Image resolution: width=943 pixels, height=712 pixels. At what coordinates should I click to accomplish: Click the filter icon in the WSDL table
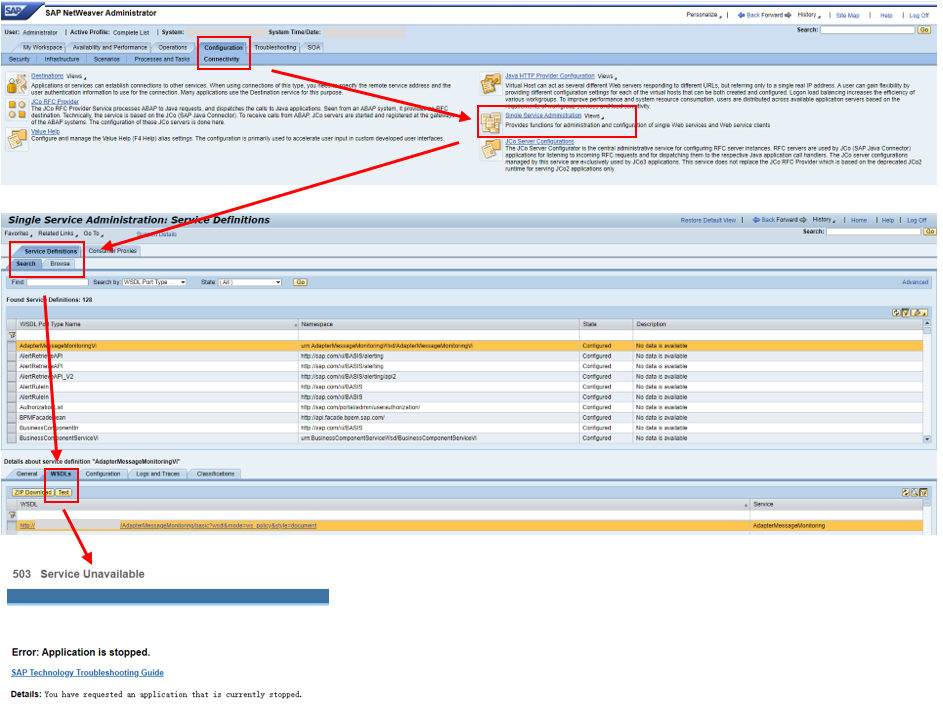pos(12,515)
